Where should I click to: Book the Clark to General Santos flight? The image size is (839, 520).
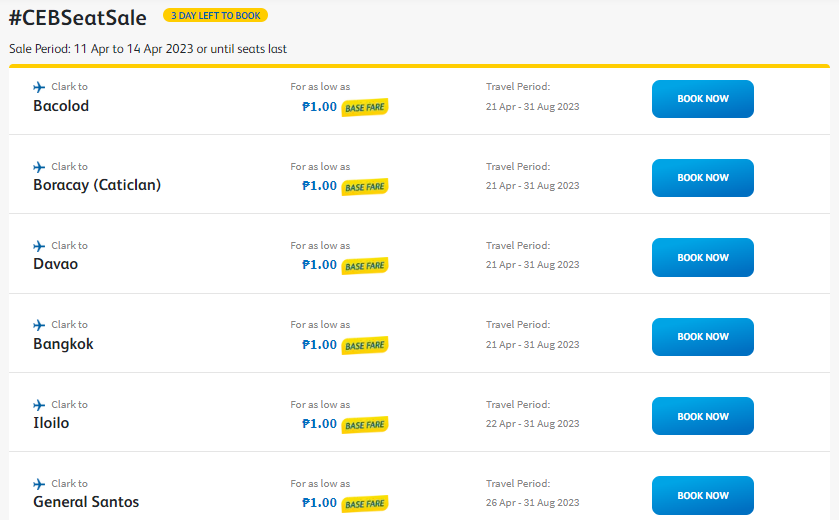[x=703, y=495]
